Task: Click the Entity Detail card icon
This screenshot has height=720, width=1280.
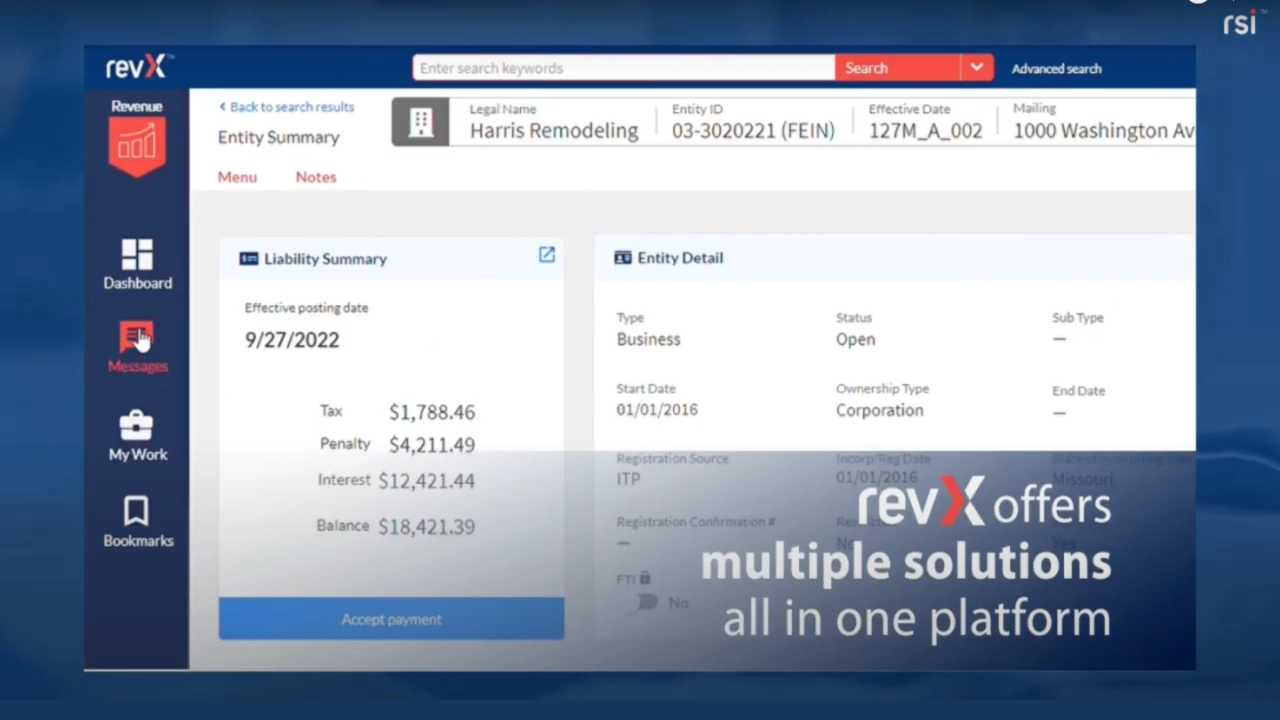Action: pos(623,258)
